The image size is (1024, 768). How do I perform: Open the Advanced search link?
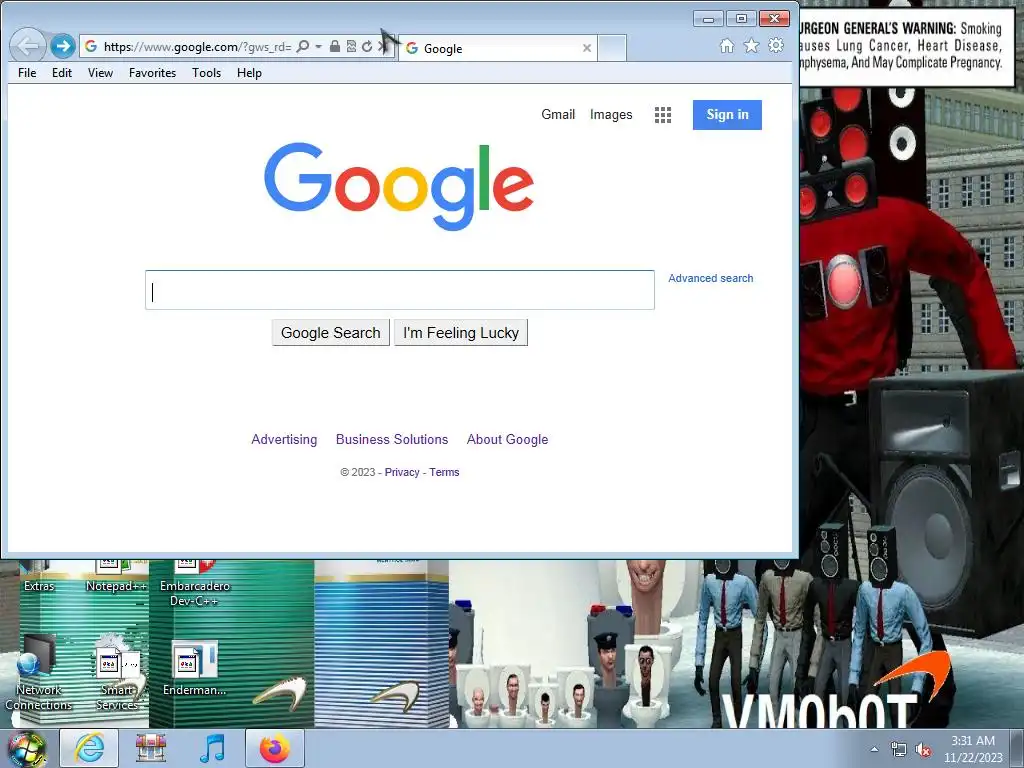tap(711, 278)
